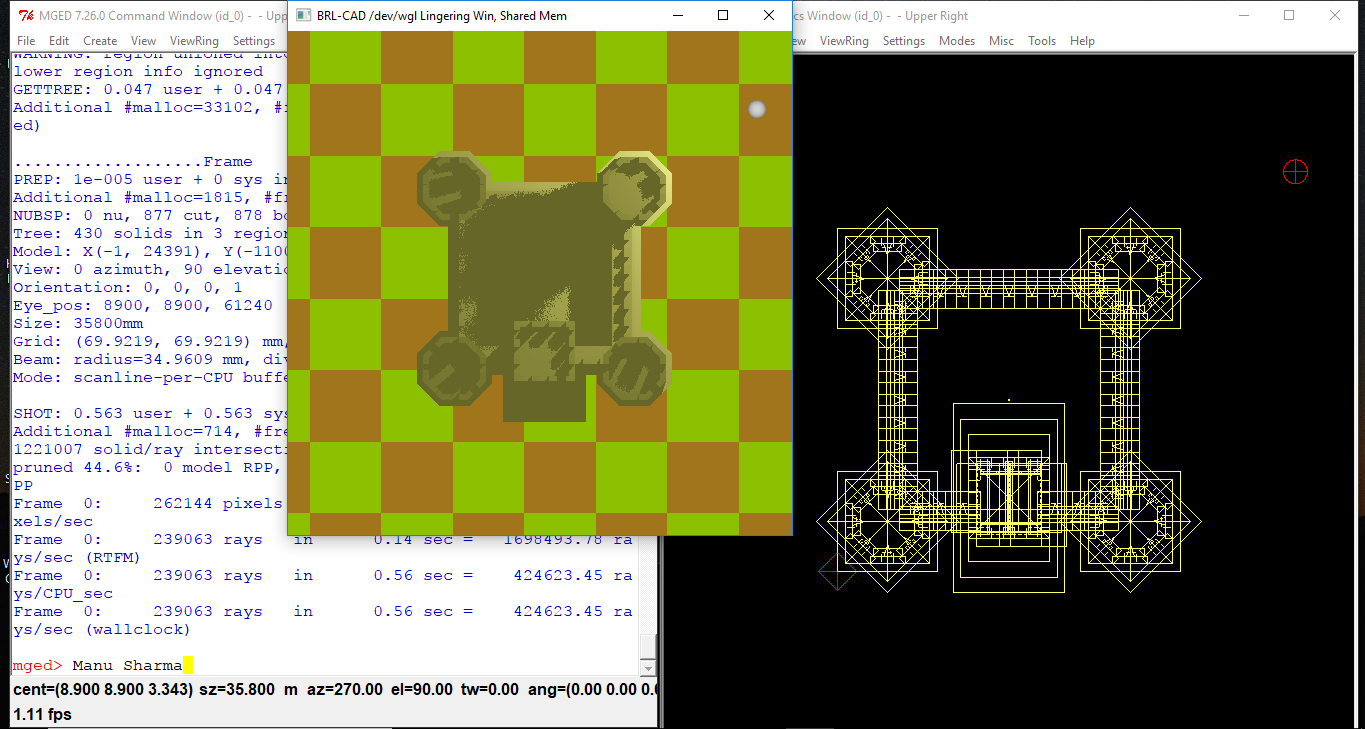Close the BRL-CAD /dev/wgl framebuffer window
Viewport: 1365px width, 729px height.
pyautogui.click(x=769, y=16)
